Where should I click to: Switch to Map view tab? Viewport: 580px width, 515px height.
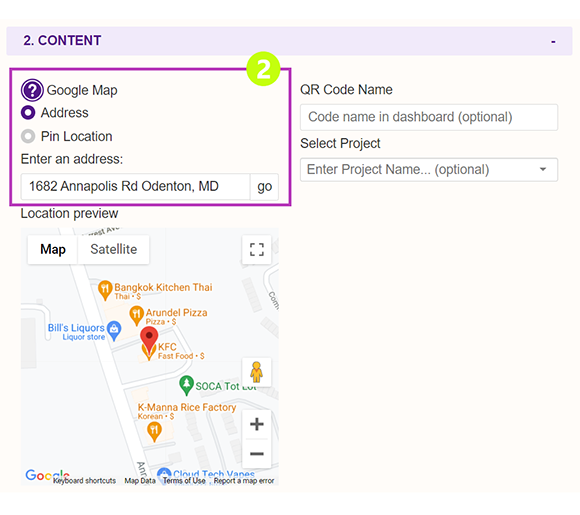[x=53, y=249]
